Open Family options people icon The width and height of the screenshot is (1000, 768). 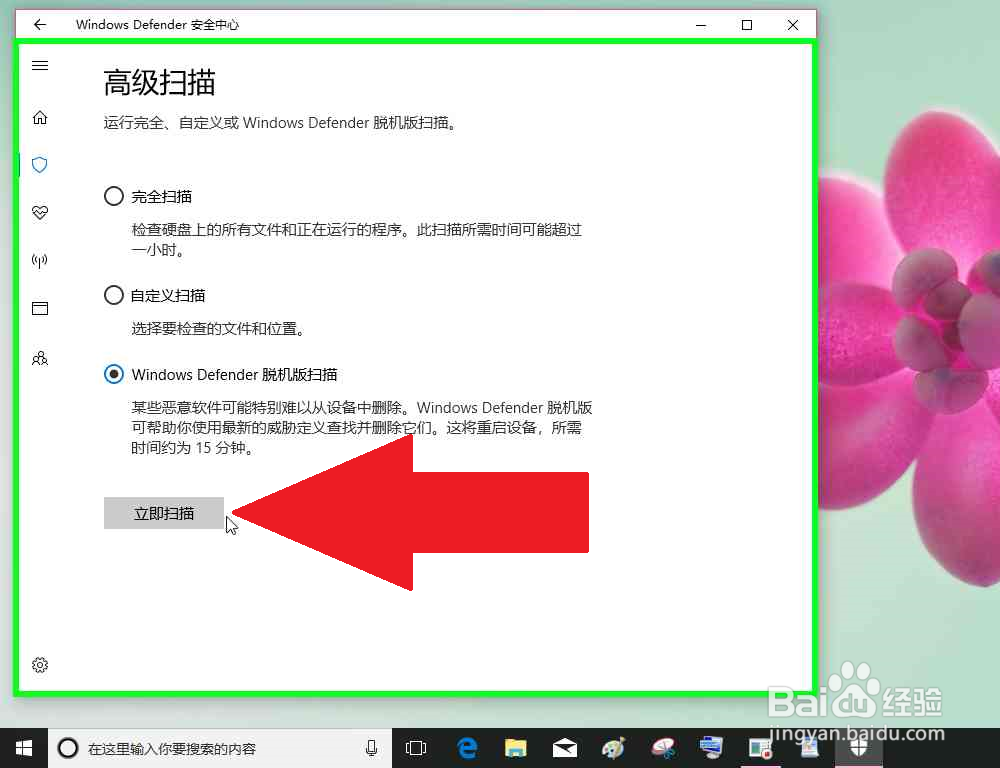[x=40, y=358]
